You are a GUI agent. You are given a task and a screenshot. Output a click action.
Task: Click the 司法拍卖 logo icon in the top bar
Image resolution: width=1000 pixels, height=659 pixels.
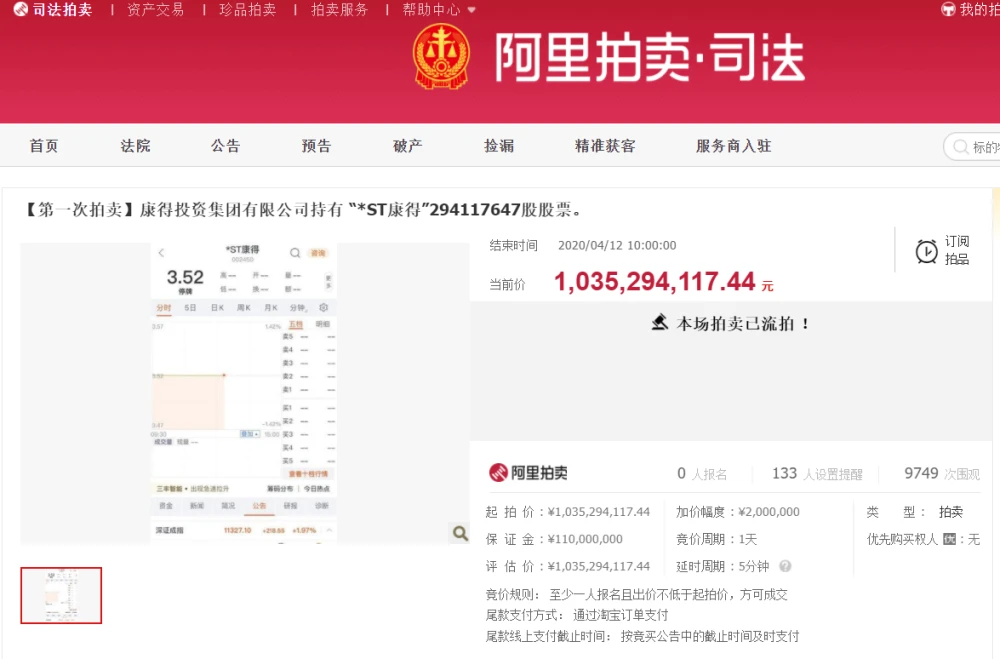tap(20, 9)
